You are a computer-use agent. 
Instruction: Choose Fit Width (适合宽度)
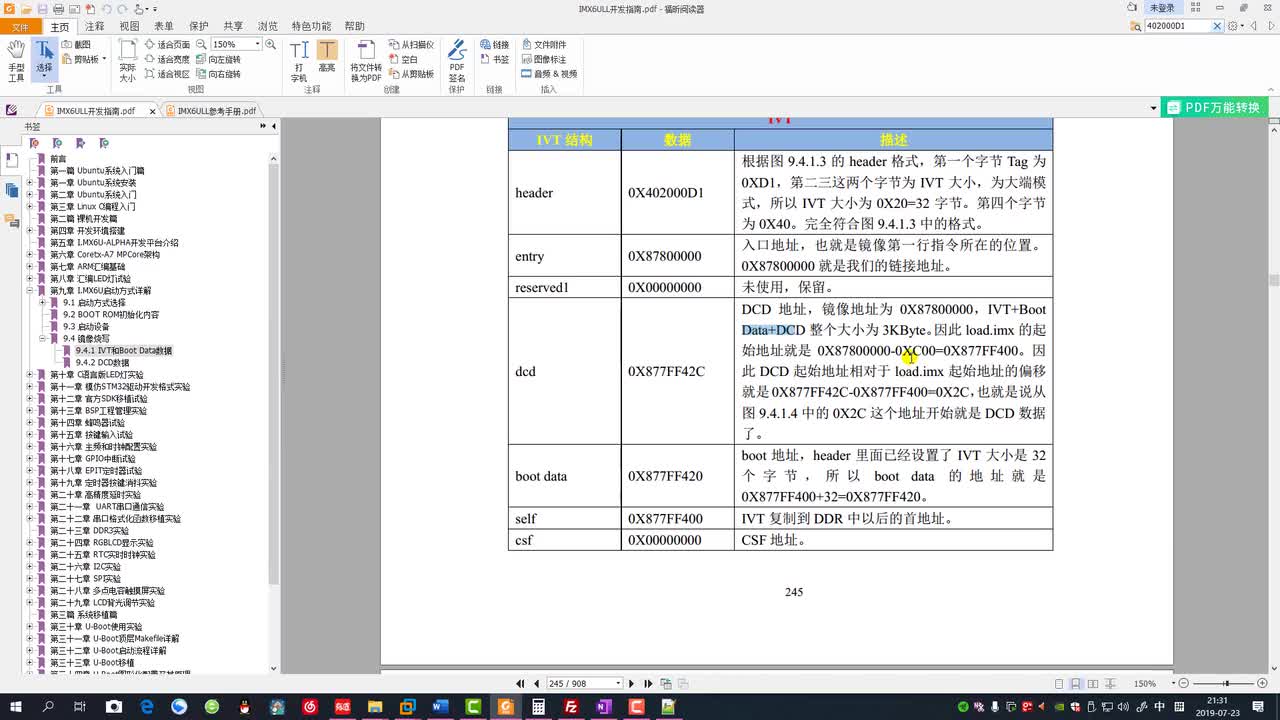167,59
